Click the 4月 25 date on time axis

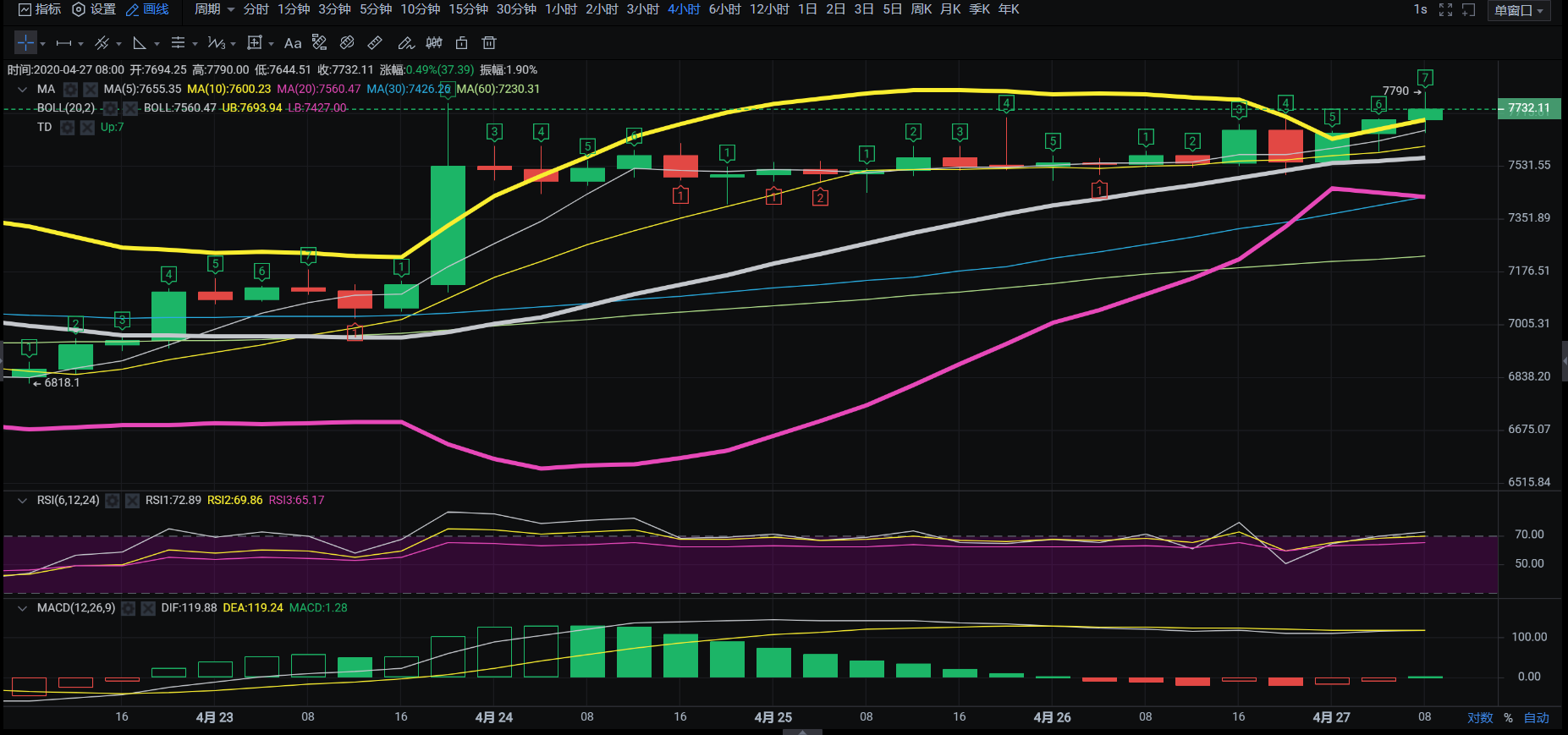point(773,717)
